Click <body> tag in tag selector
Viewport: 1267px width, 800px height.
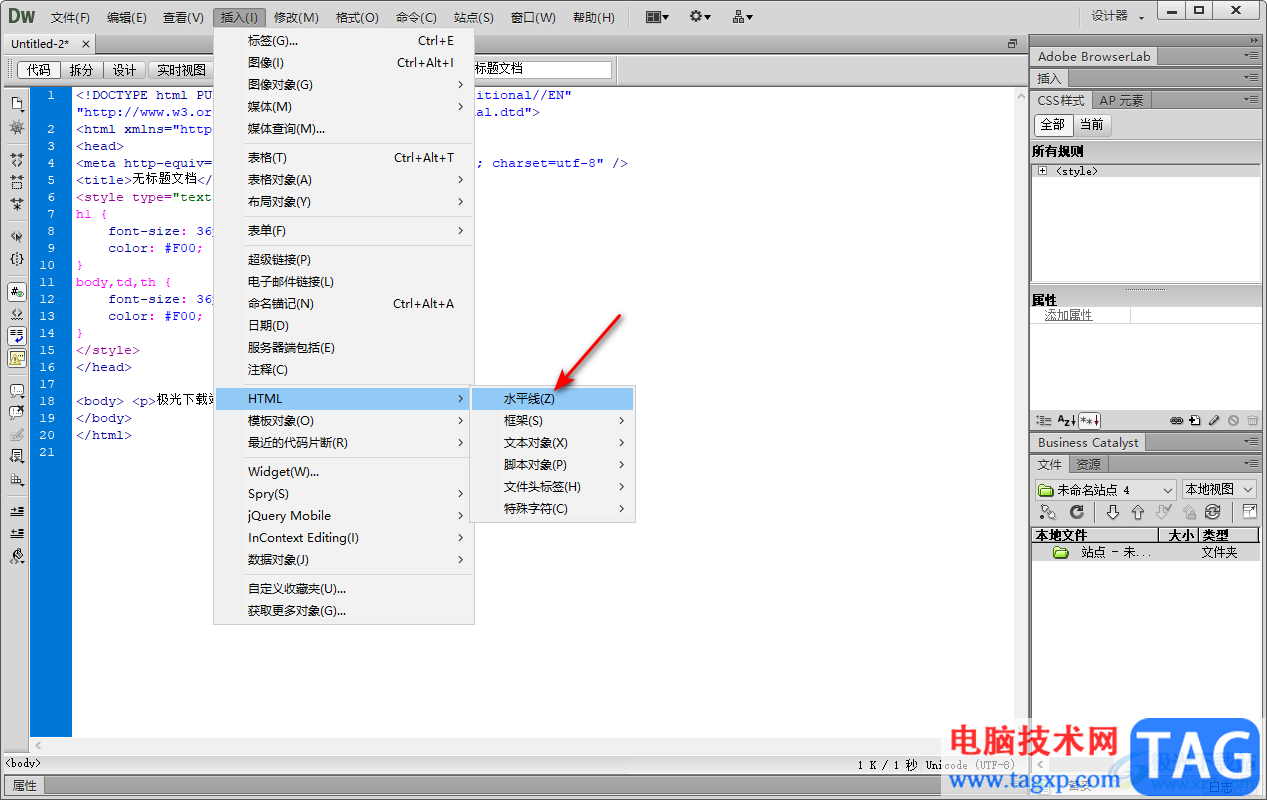pyautogui.click(x=23, y=763)
